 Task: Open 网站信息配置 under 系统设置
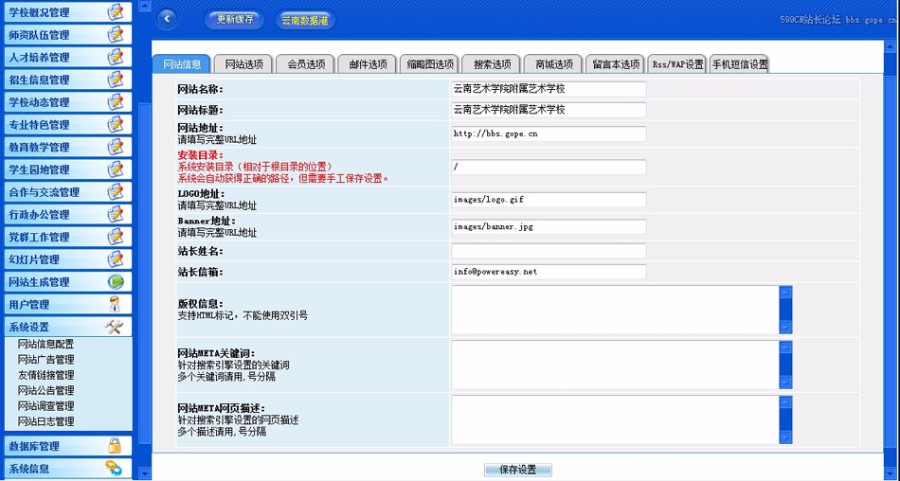(46, 344)
